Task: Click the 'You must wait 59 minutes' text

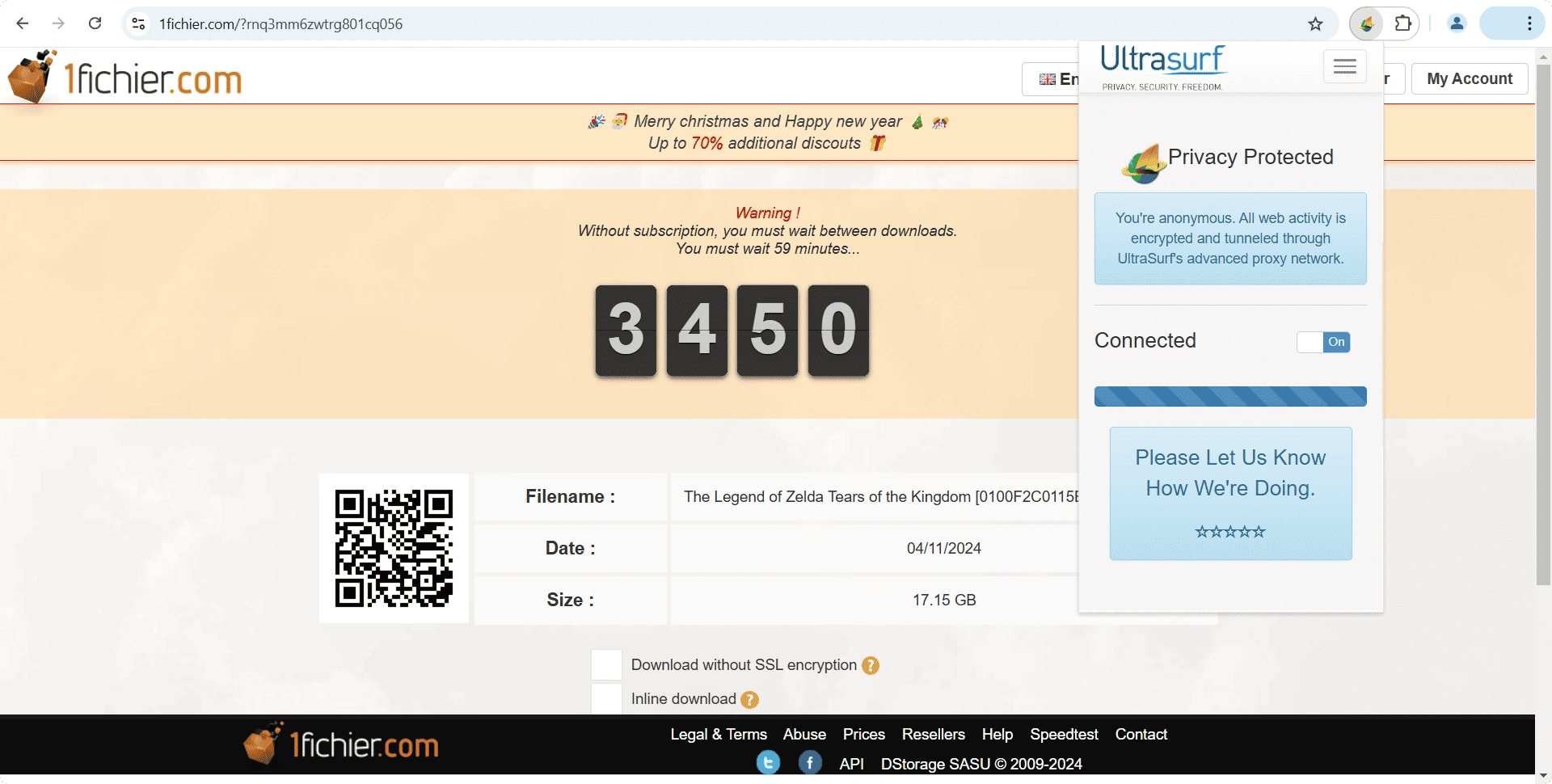Action: (x=768, y=248)
